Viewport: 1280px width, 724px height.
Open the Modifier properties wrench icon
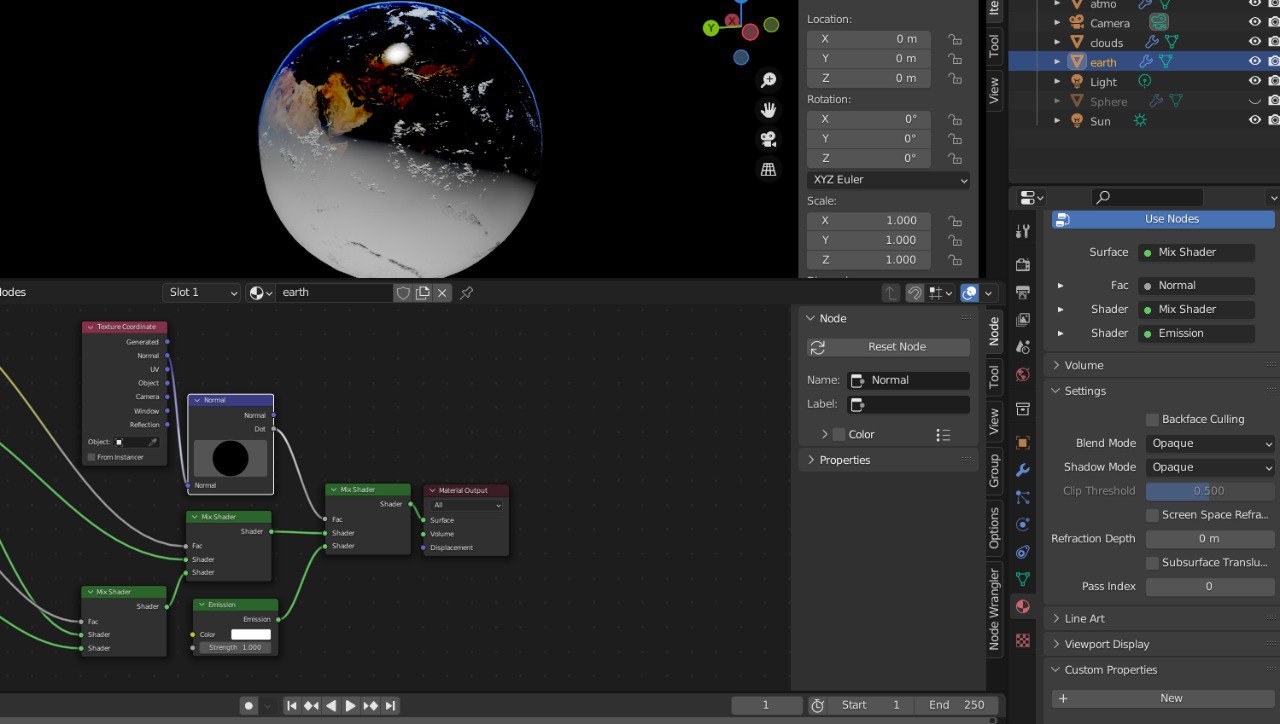pyautogui.click(x=1022, y=469)
